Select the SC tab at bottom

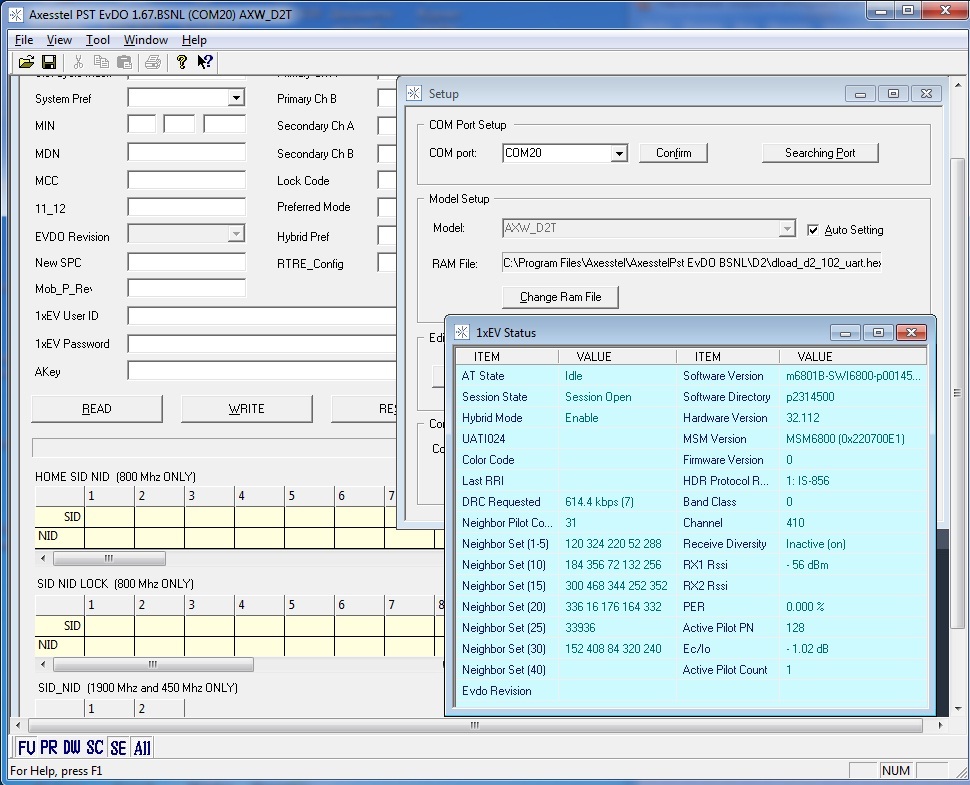[x=95, y=748]
